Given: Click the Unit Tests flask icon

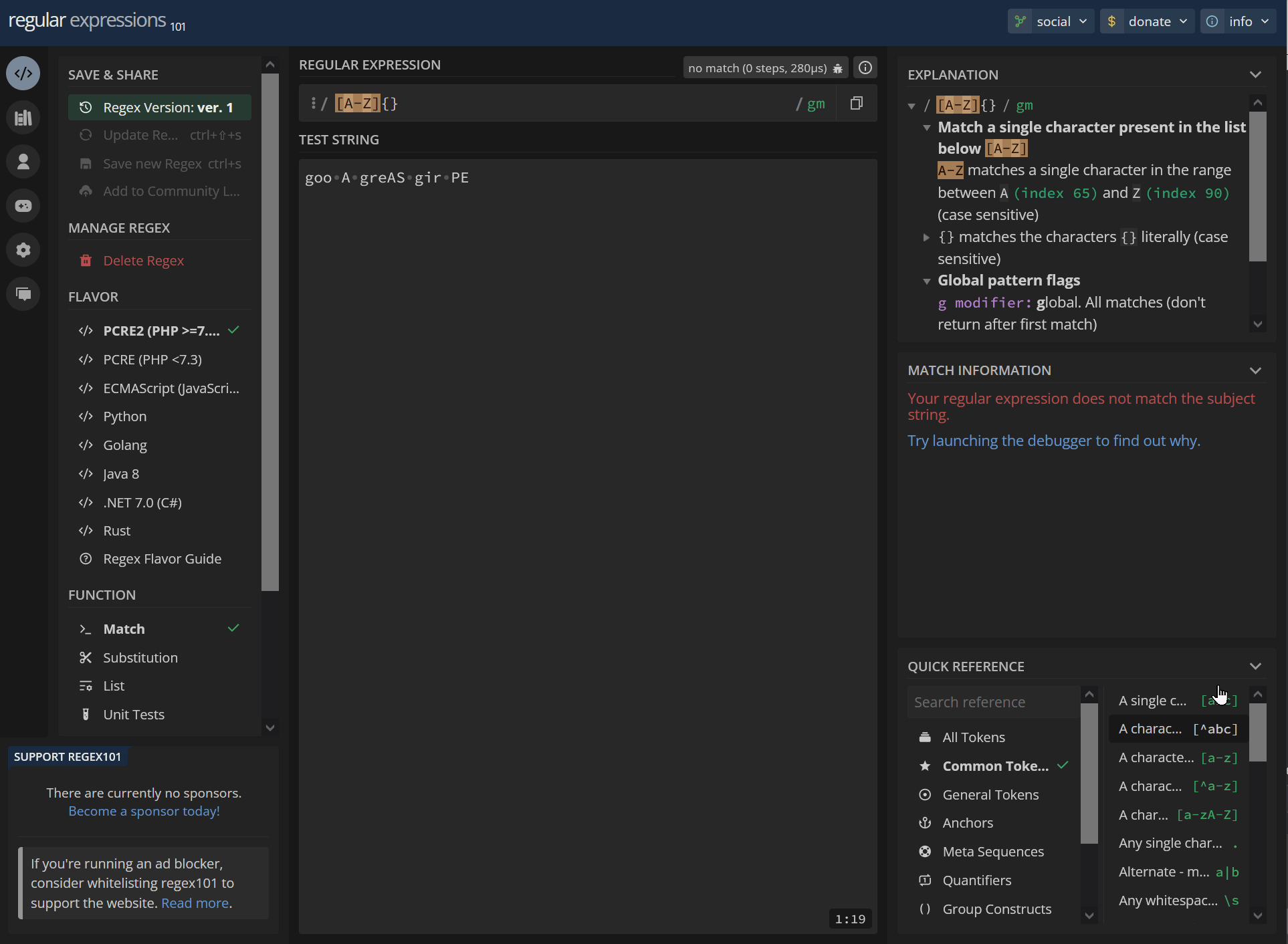Looking at the screenshot, I should pos(86,715).
